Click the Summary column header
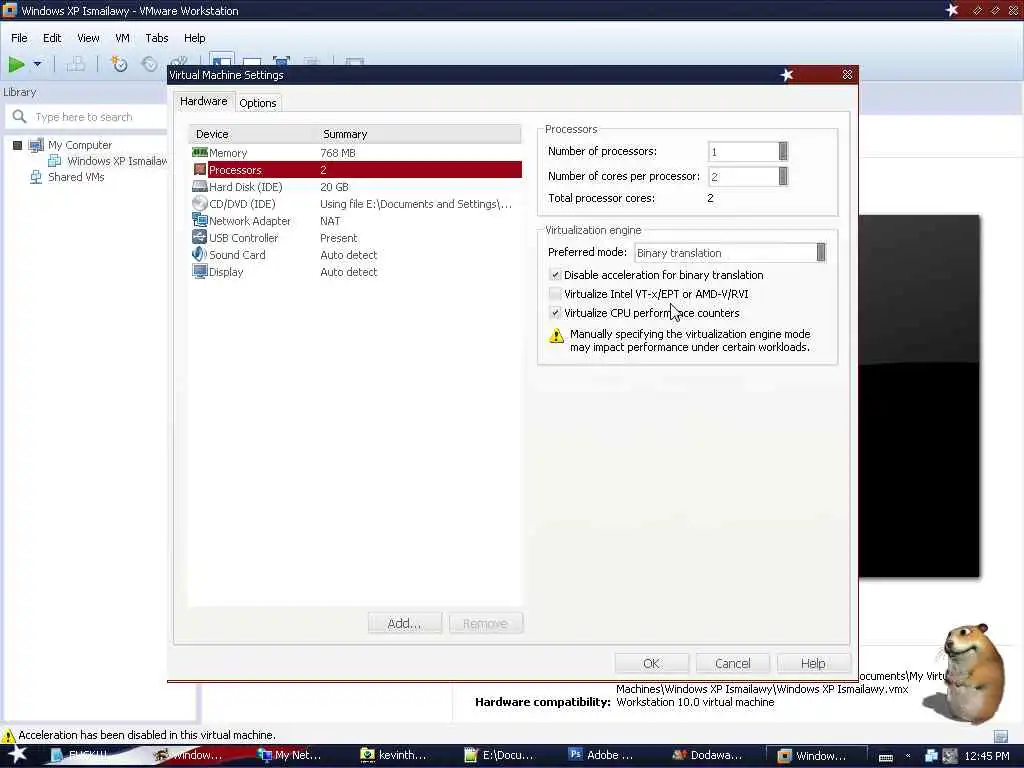Screen dimensions: 1024x768 [420, 134]
